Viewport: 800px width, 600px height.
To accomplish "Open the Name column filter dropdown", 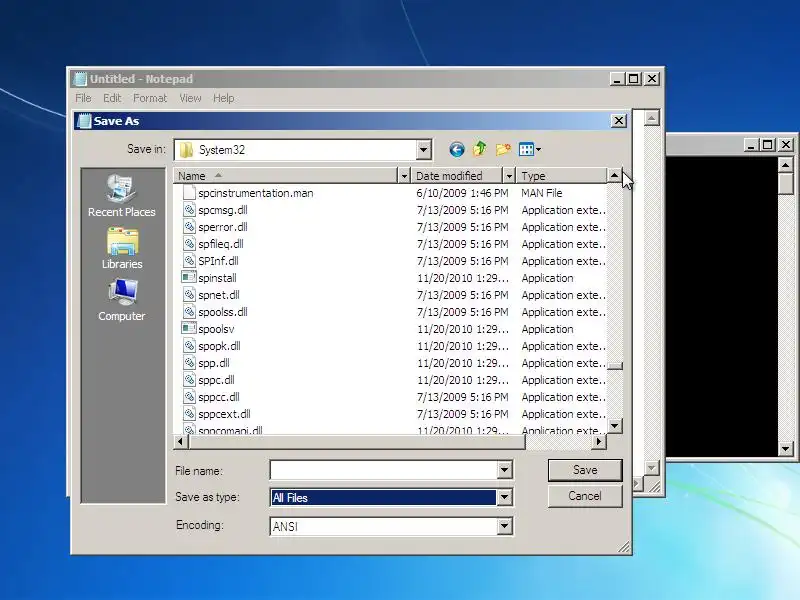I will (x=404, y=176).
